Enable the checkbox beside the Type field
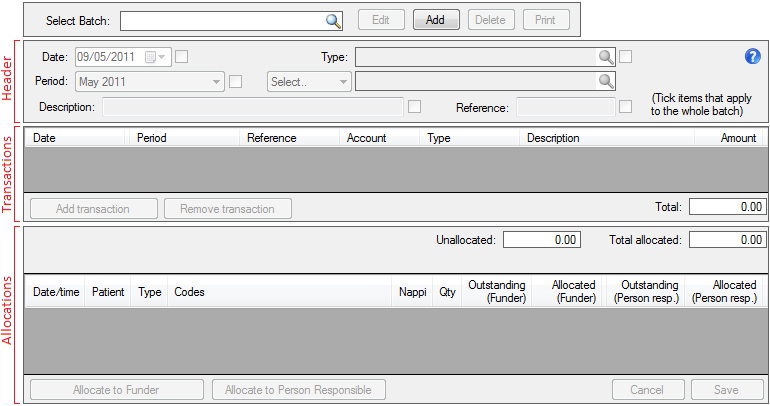This screenshot has width=770, height=406. 626,57
